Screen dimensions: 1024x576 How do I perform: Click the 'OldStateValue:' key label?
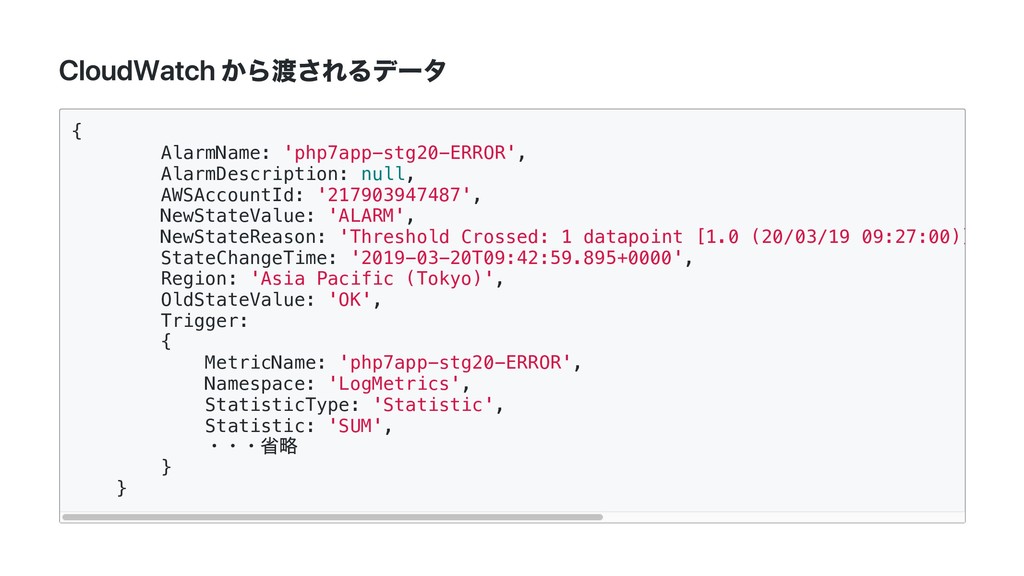238,299
